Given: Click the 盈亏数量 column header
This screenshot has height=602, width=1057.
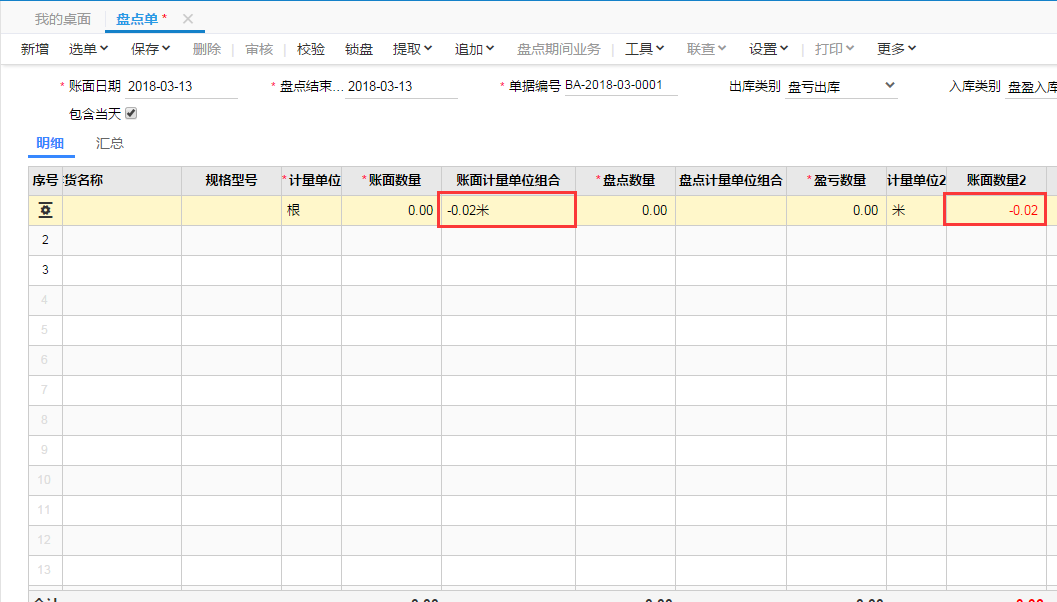Looking at the screenshot, I should tap(837, 181).
